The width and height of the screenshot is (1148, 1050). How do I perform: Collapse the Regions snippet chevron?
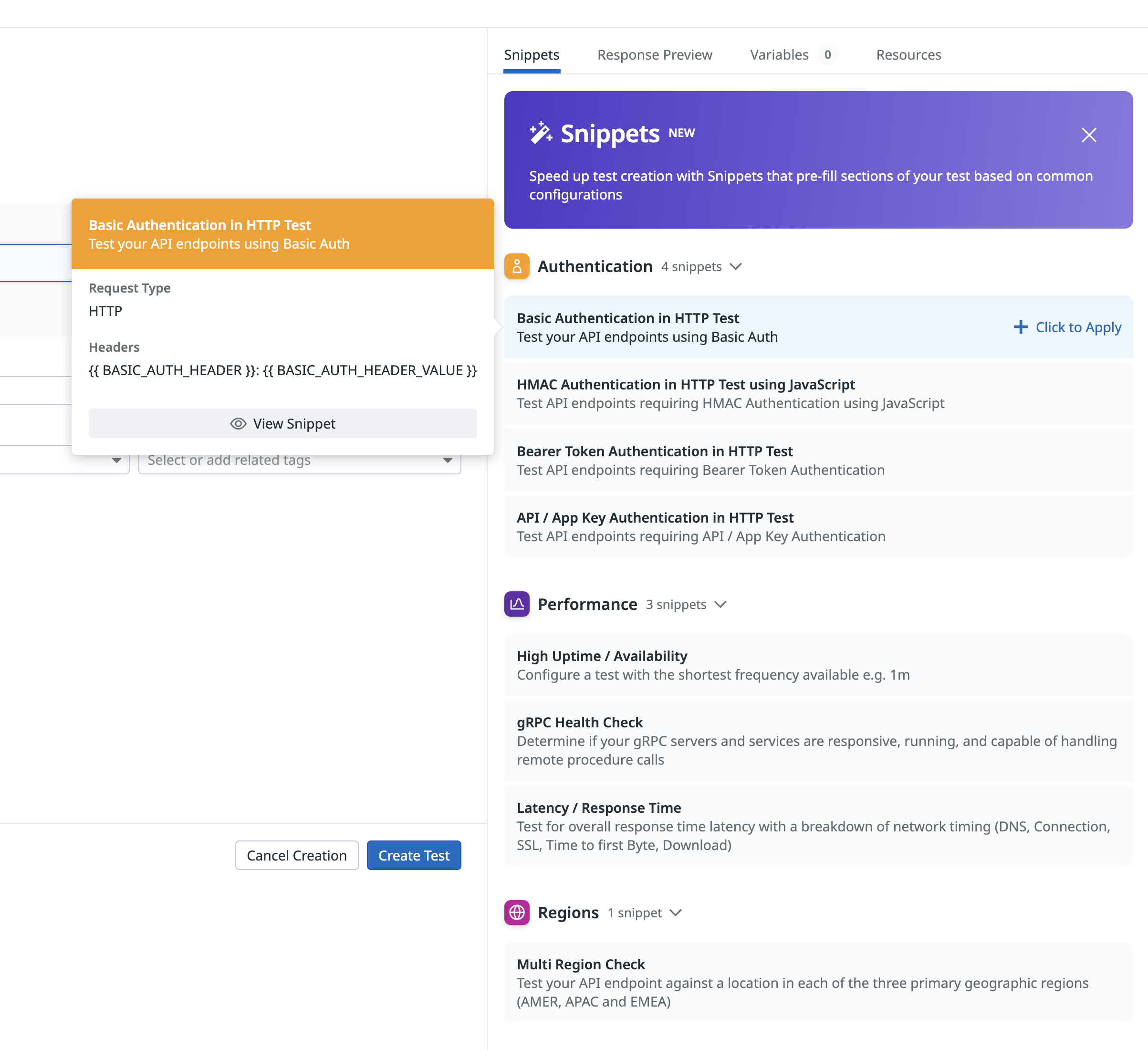pyautogui.click(x=675, y=913)
